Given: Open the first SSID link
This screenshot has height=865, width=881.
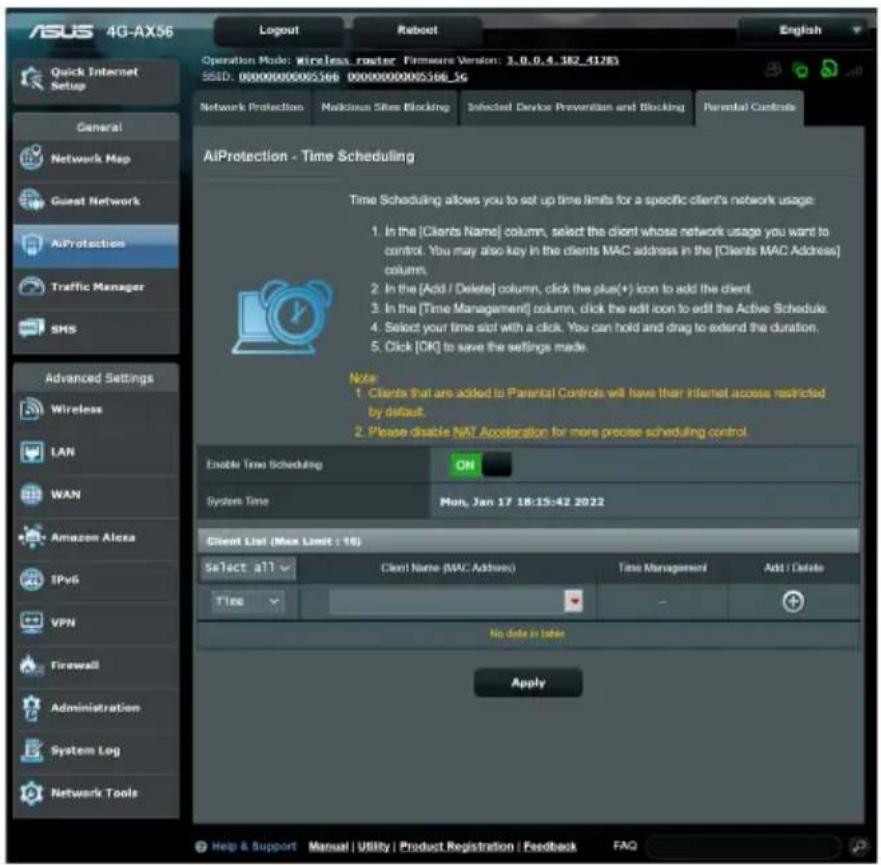Looking at the screenshot, I should coord(289,76).
